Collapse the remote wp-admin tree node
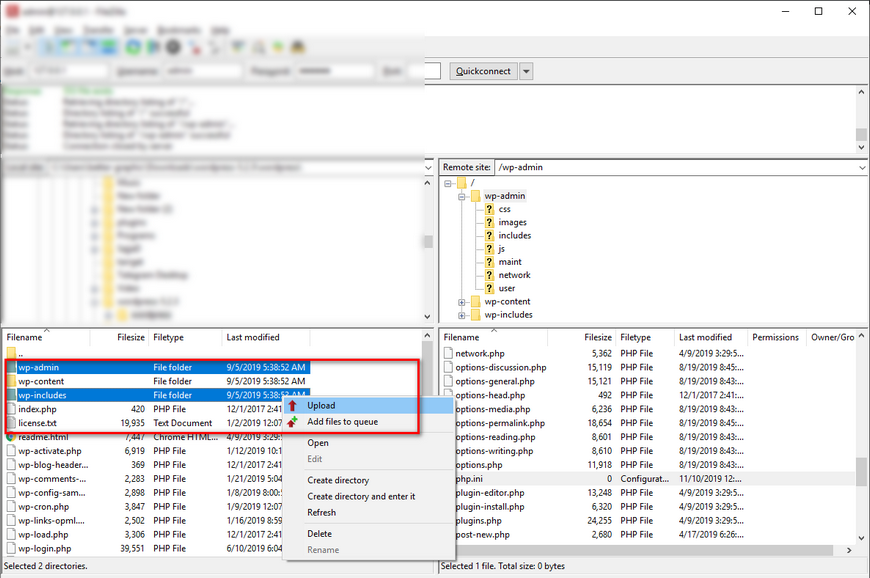The image size is (870, 578). 462,196
